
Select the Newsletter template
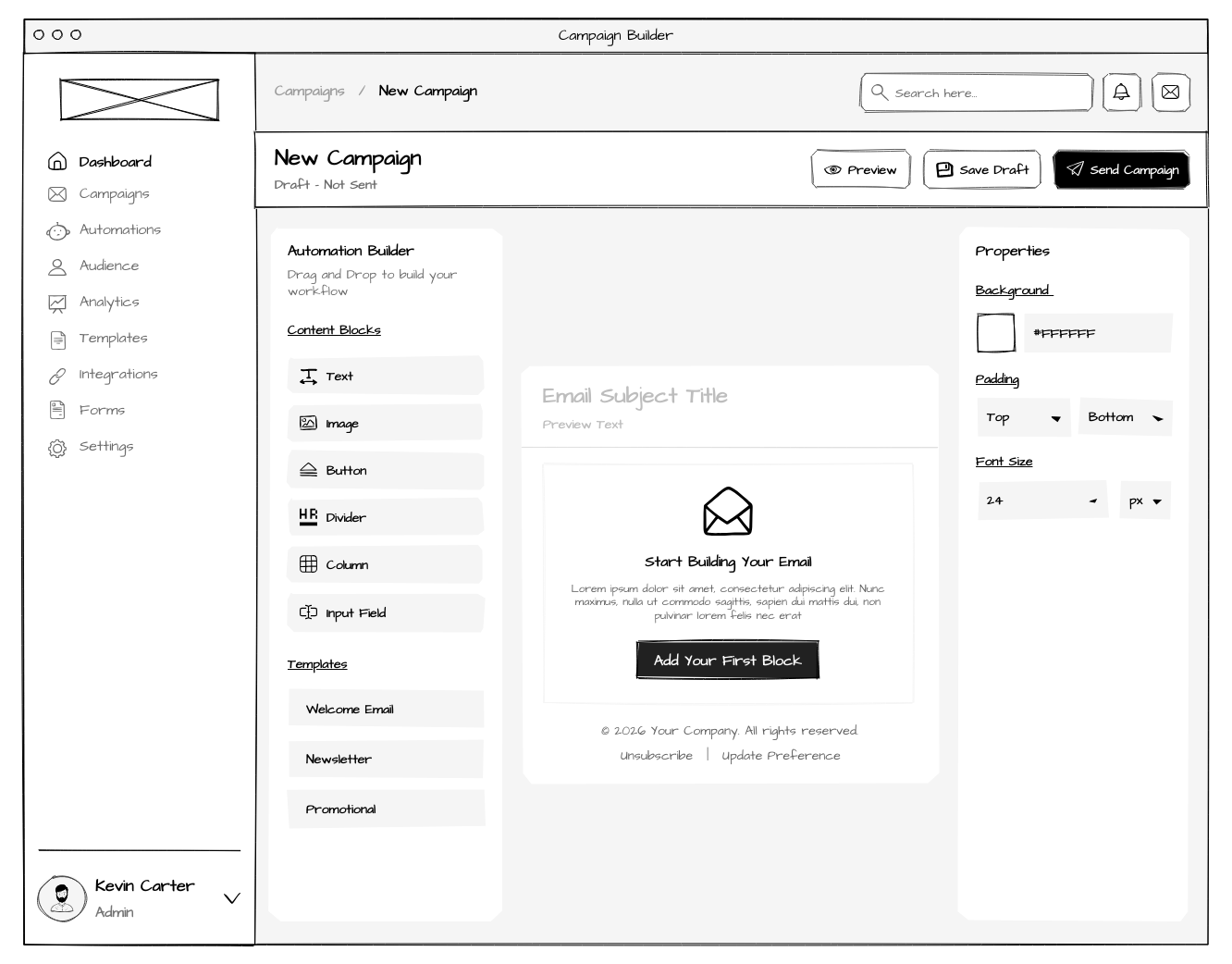386,759
